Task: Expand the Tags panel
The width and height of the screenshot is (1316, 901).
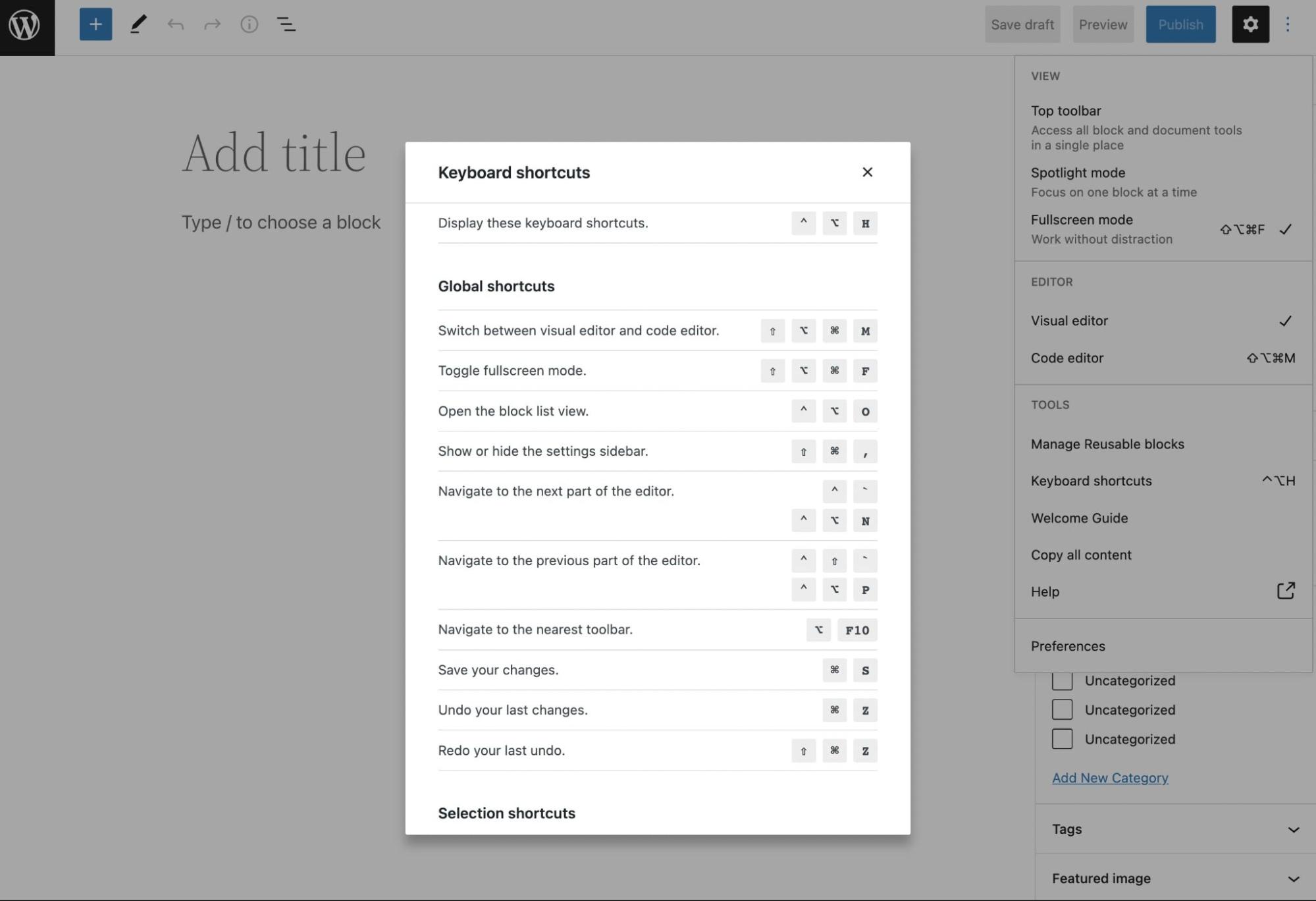Action: pyautogui.click(x=1174, y=829)
